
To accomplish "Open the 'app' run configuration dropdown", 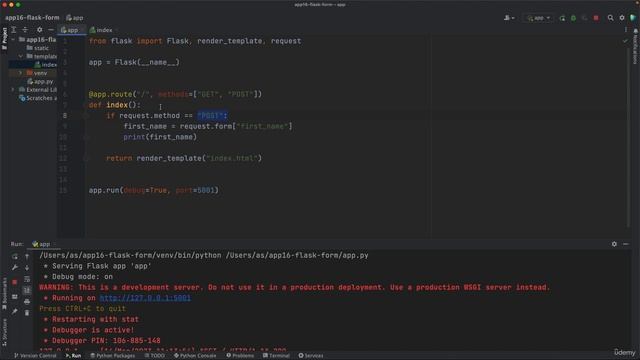I will (x=538, y=18).
